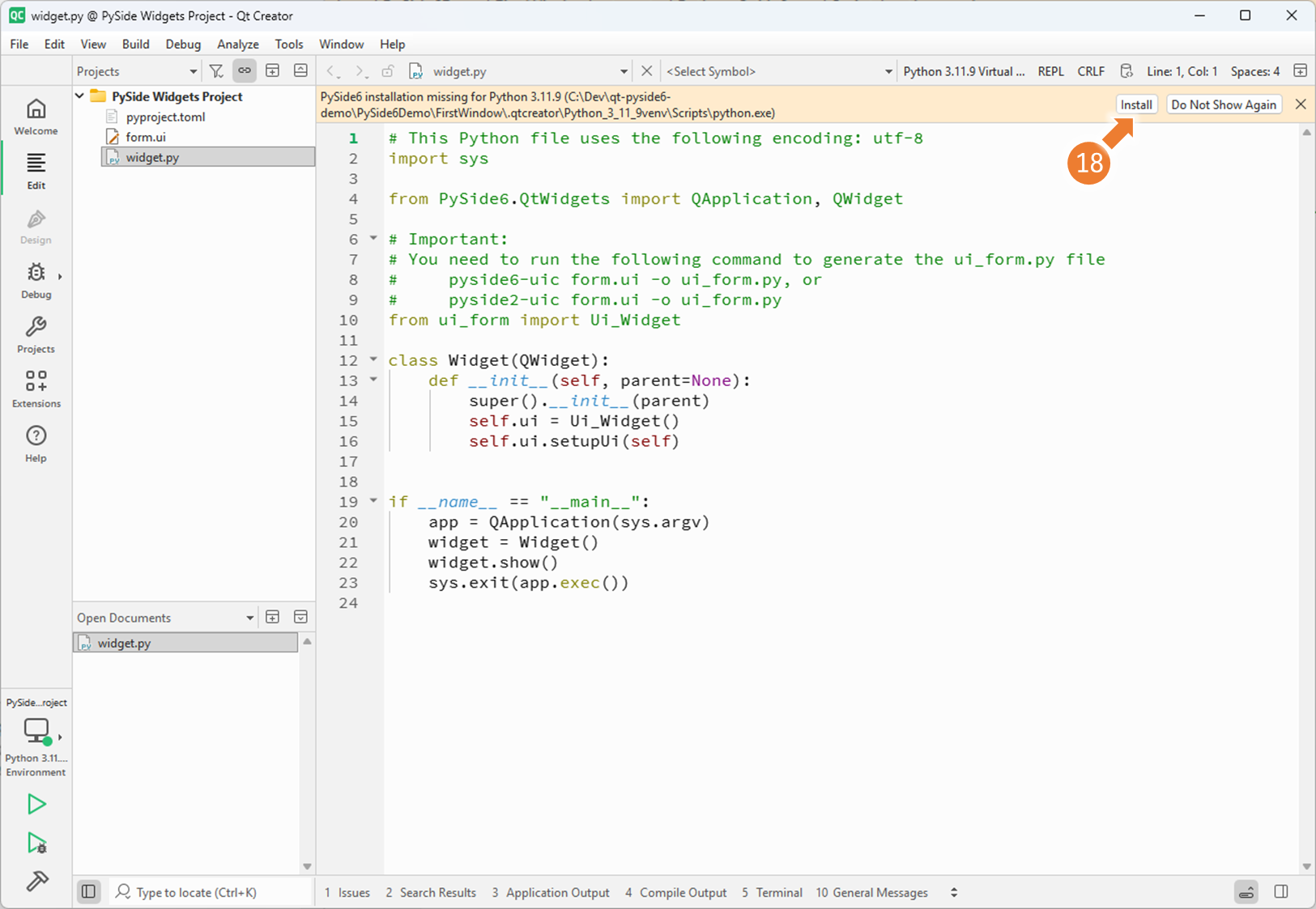Viewport: 1316px width, 909px height.
Task: Click the file encoding/save icon in toolbar
Action: (1126, 71)
